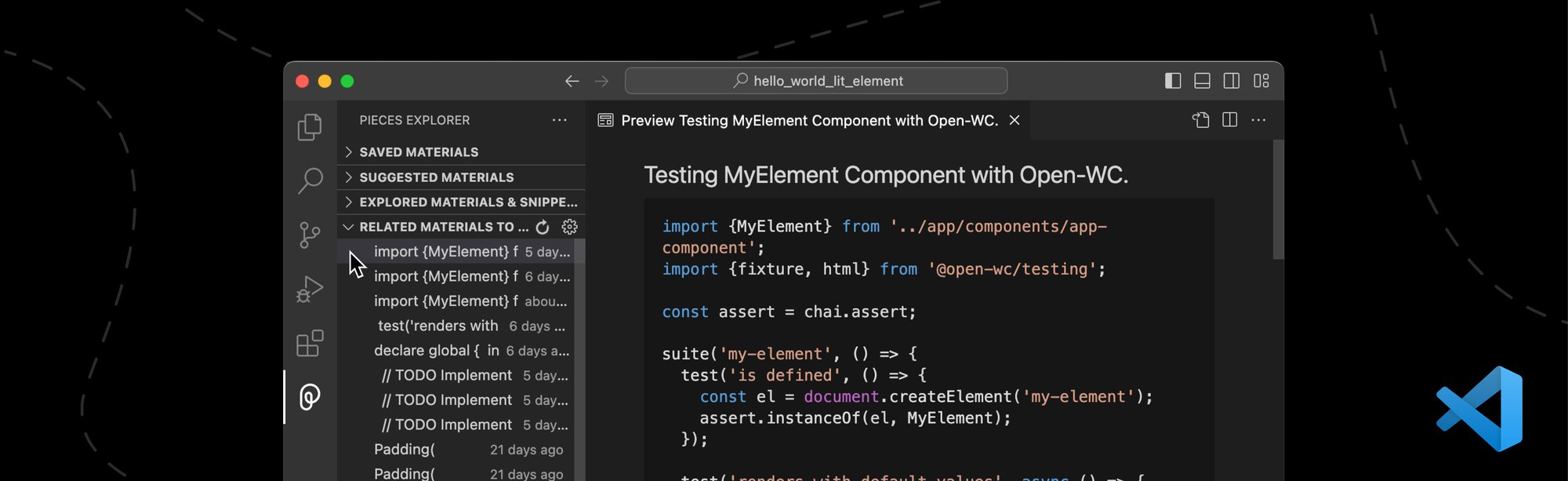Image resolution: width=1568 pixels, height=481 pixels.
Task: Expand the Saved Materials section
Action: [x=461, y=152]
